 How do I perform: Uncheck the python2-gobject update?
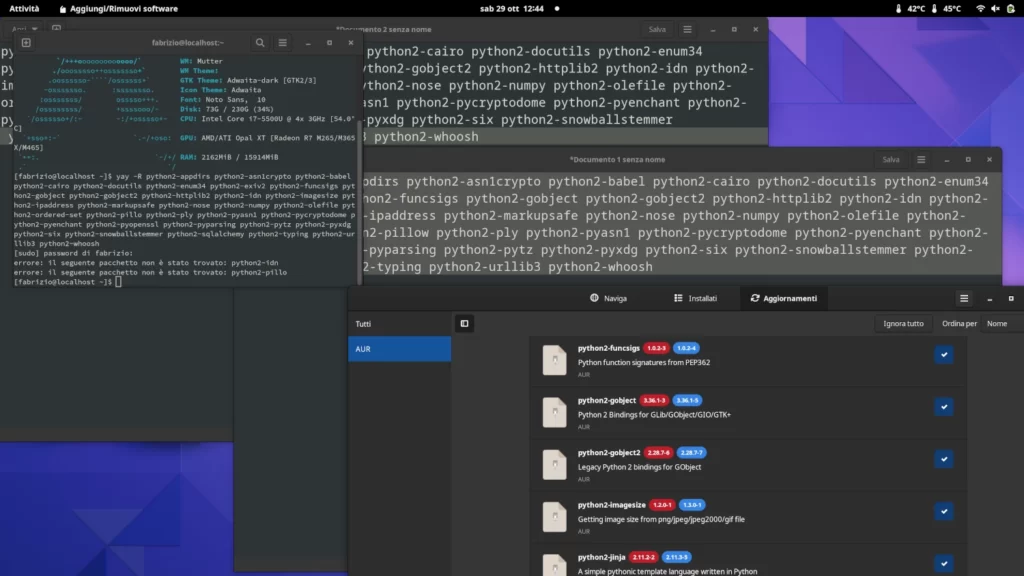click(944, 407)
